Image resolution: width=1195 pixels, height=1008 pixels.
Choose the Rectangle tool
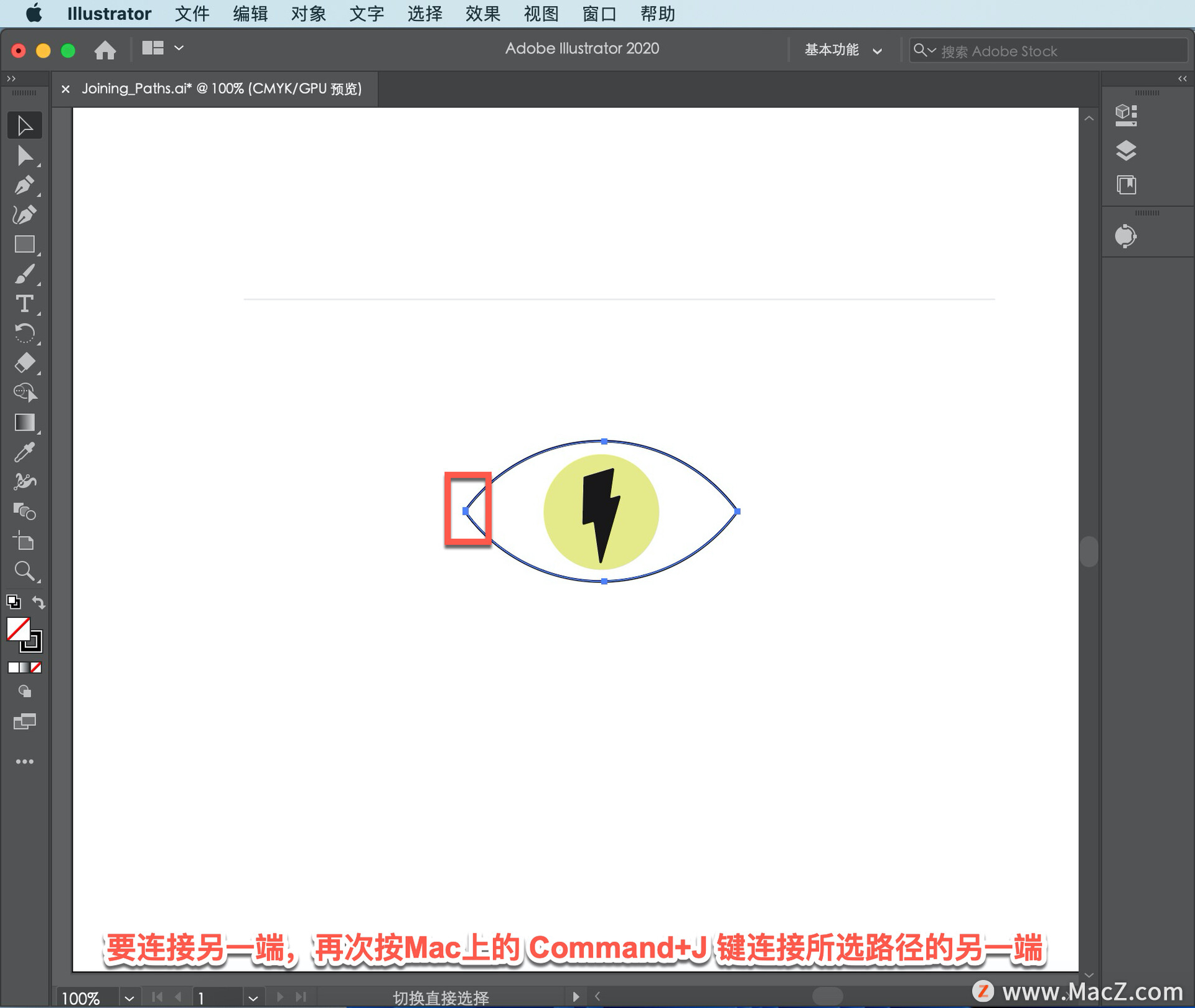click(25, 245)
